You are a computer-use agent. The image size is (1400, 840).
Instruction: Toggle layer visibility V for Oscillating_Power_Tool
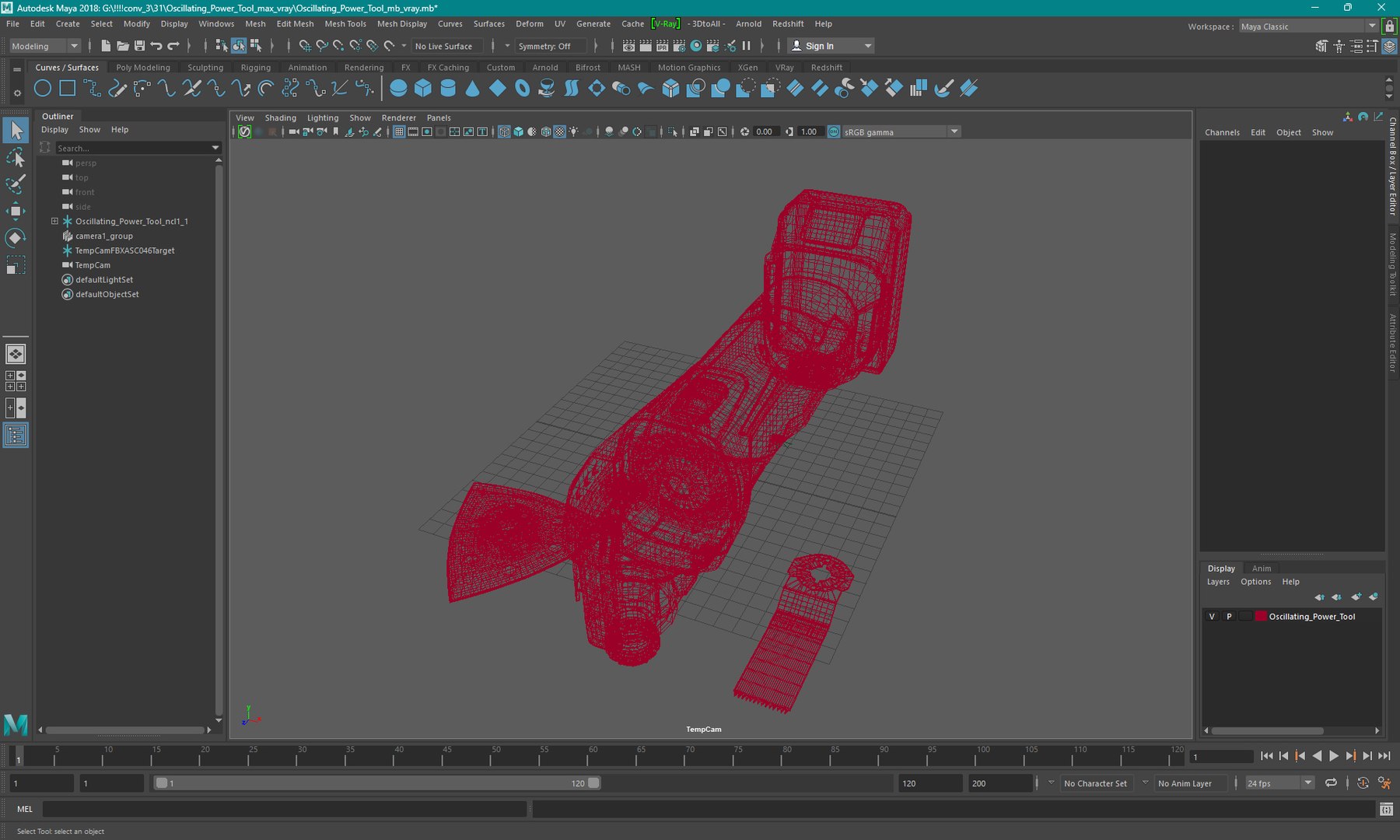click(x=1212, y=616)
